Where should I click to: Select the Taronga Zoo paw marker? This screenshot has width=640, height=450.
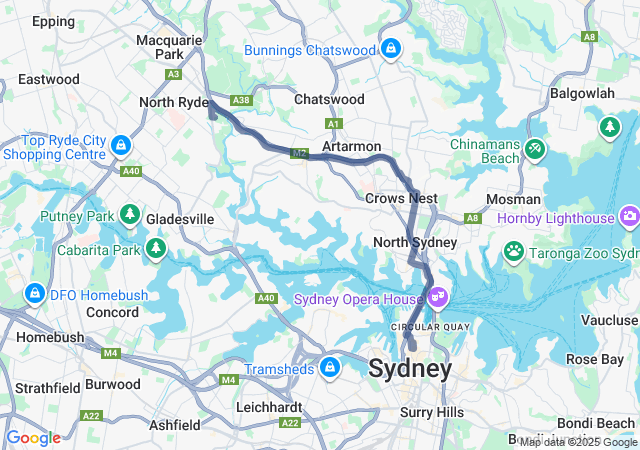(x=514, y=252)
